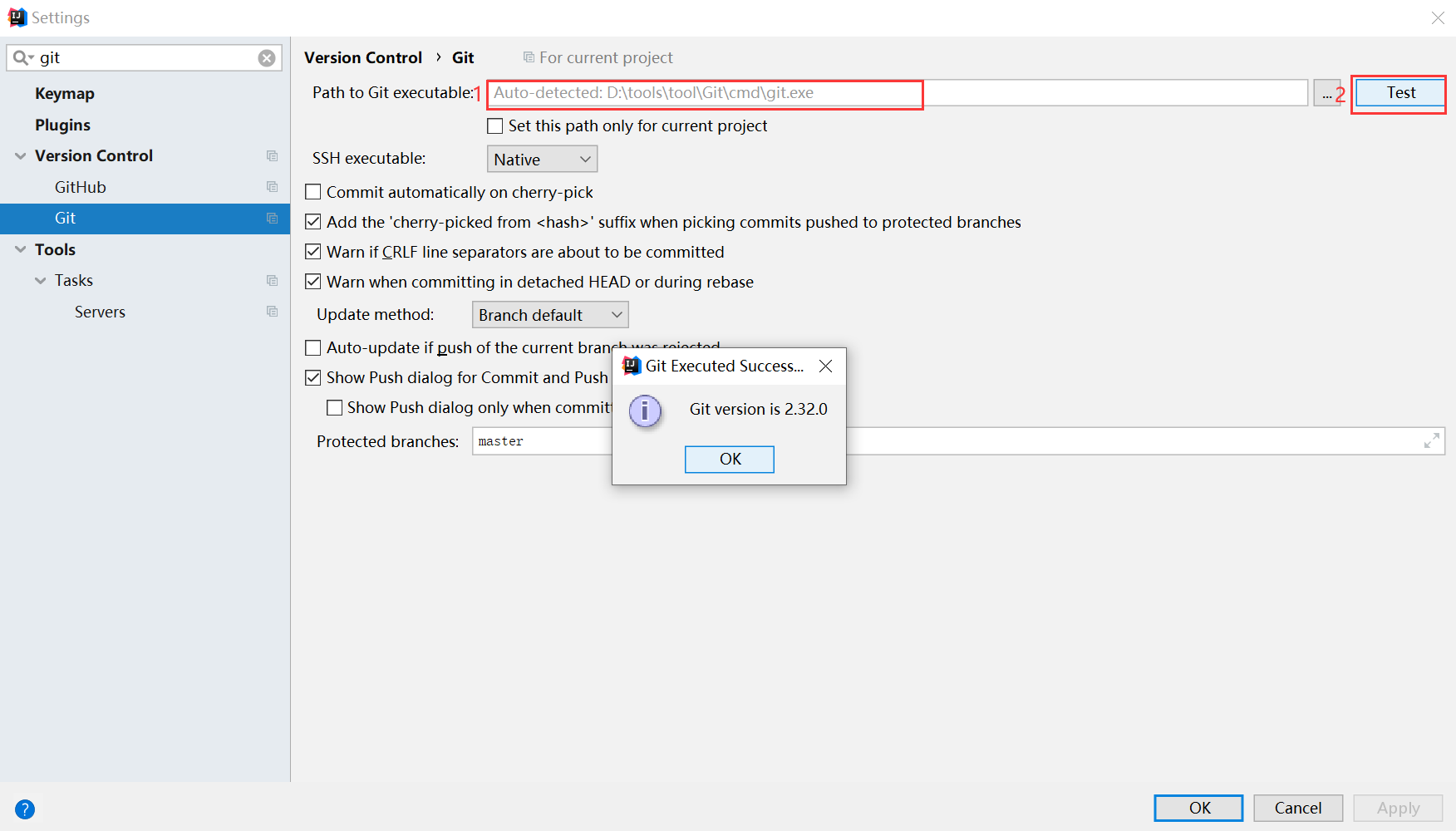
Task: Collapse the Version Control tree node
Action: pos(21,156)
